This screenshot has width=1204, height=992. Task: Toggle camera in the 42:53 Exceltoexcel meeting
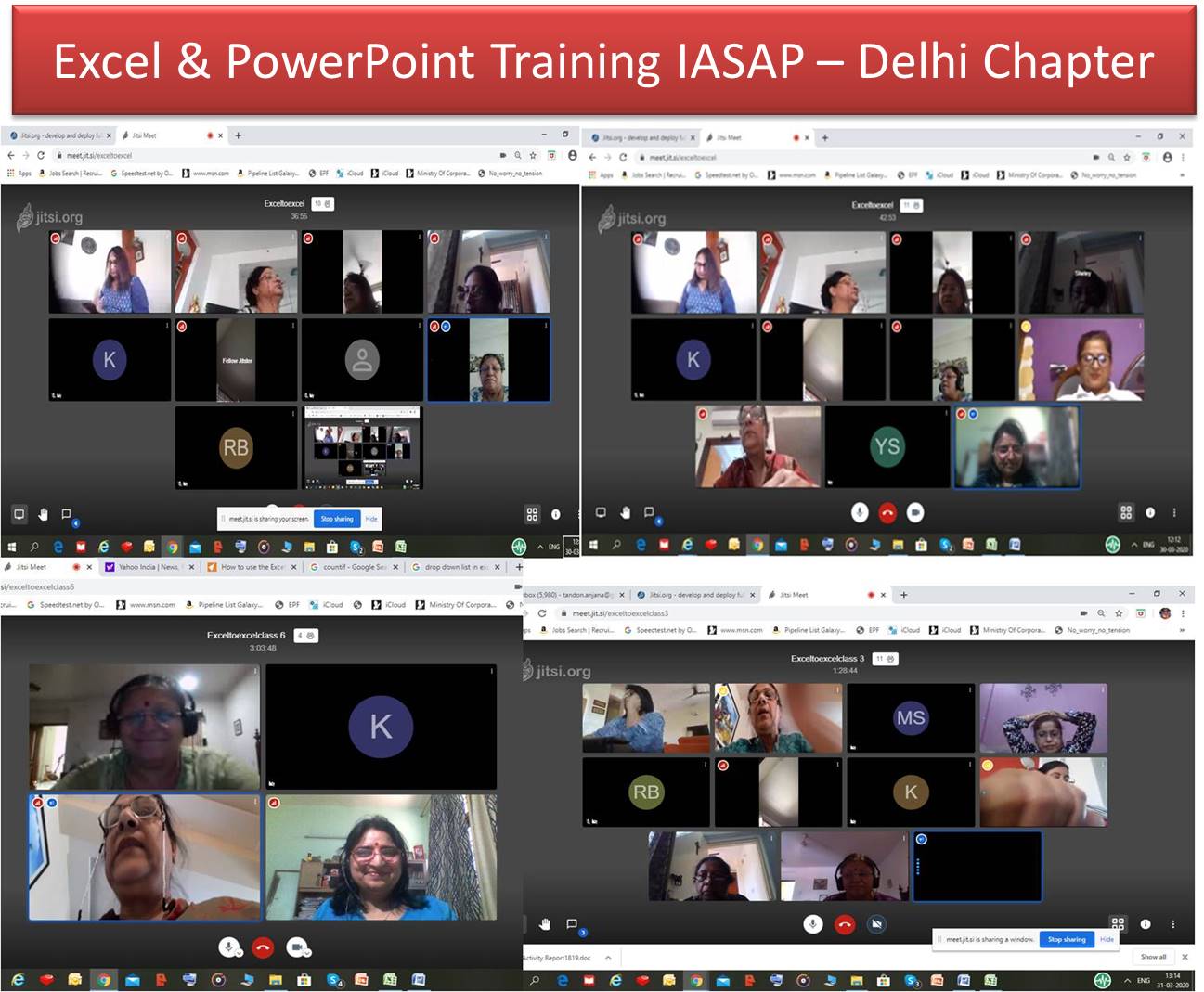coord(915,512)
